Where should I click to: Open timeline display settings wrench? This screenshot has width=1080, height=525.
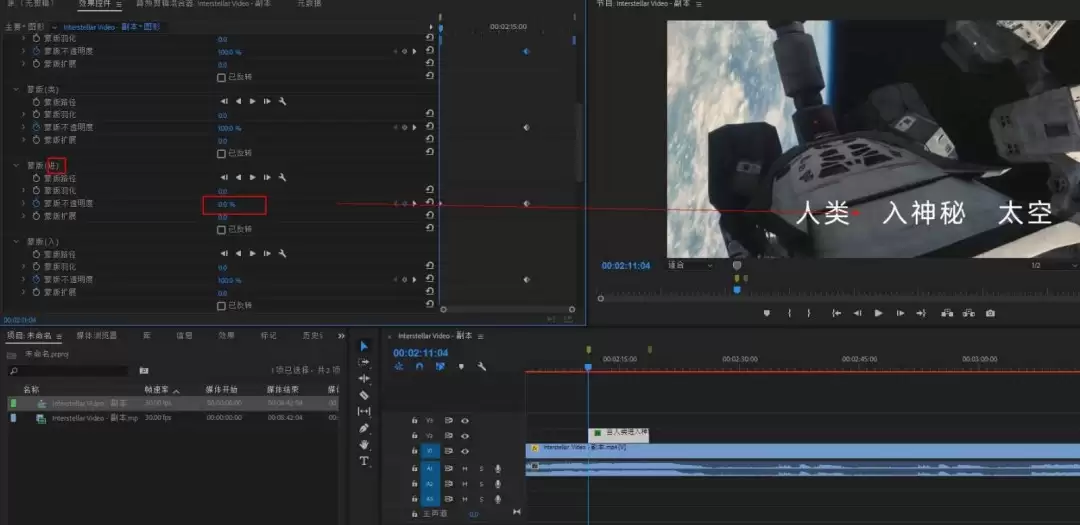coord(481,367)
